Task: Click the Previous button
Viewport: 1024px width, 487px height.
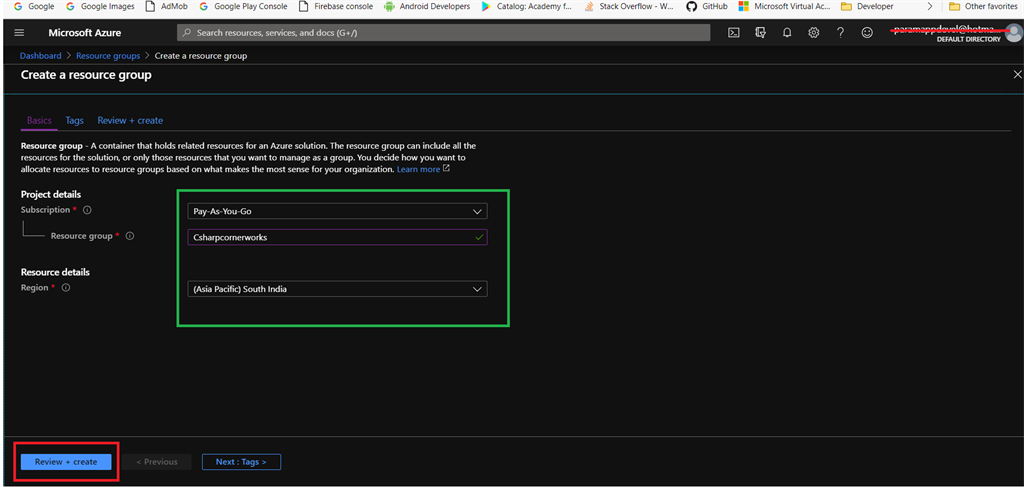Action: (x=157, y=462)
